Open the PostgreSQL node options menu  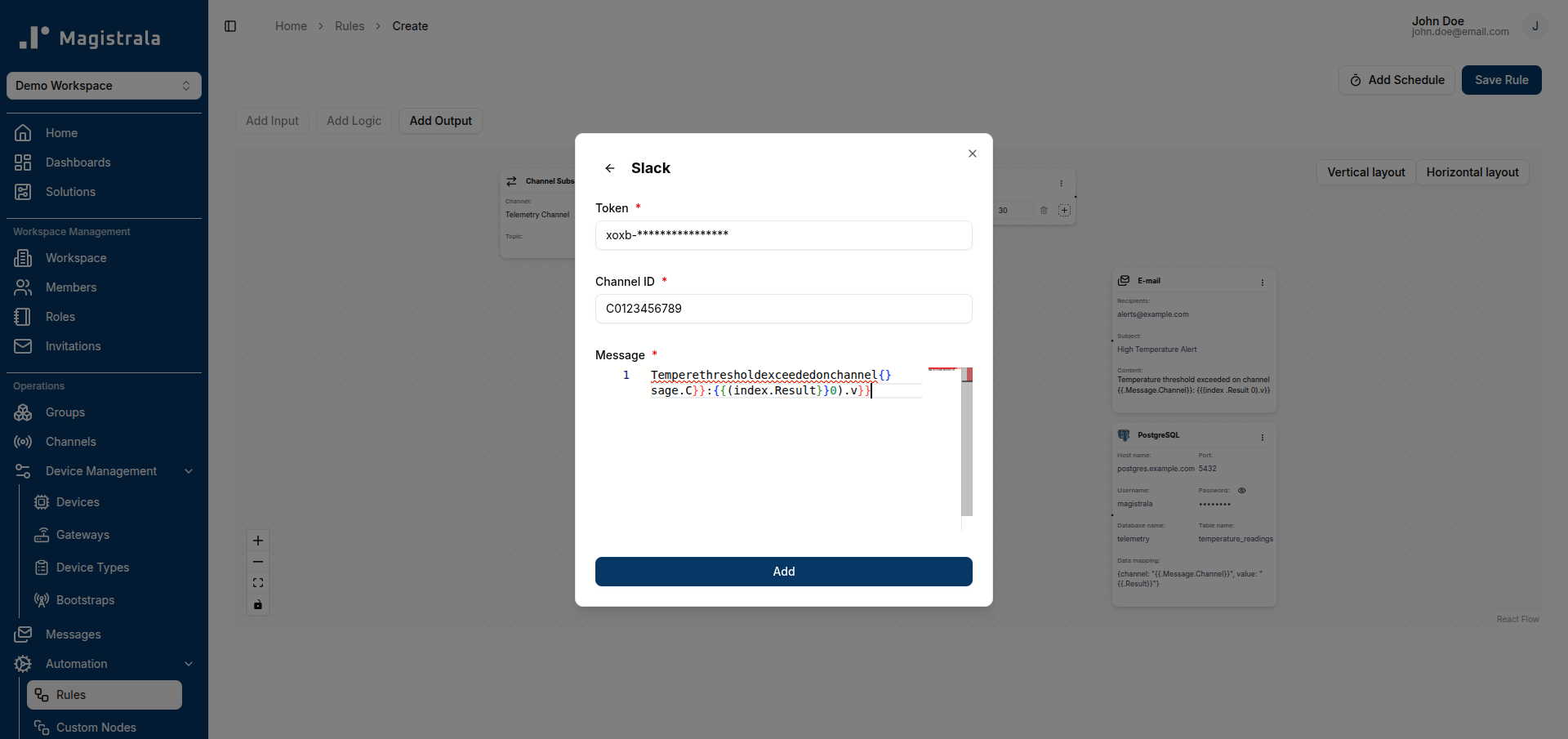click(1263, 438)
